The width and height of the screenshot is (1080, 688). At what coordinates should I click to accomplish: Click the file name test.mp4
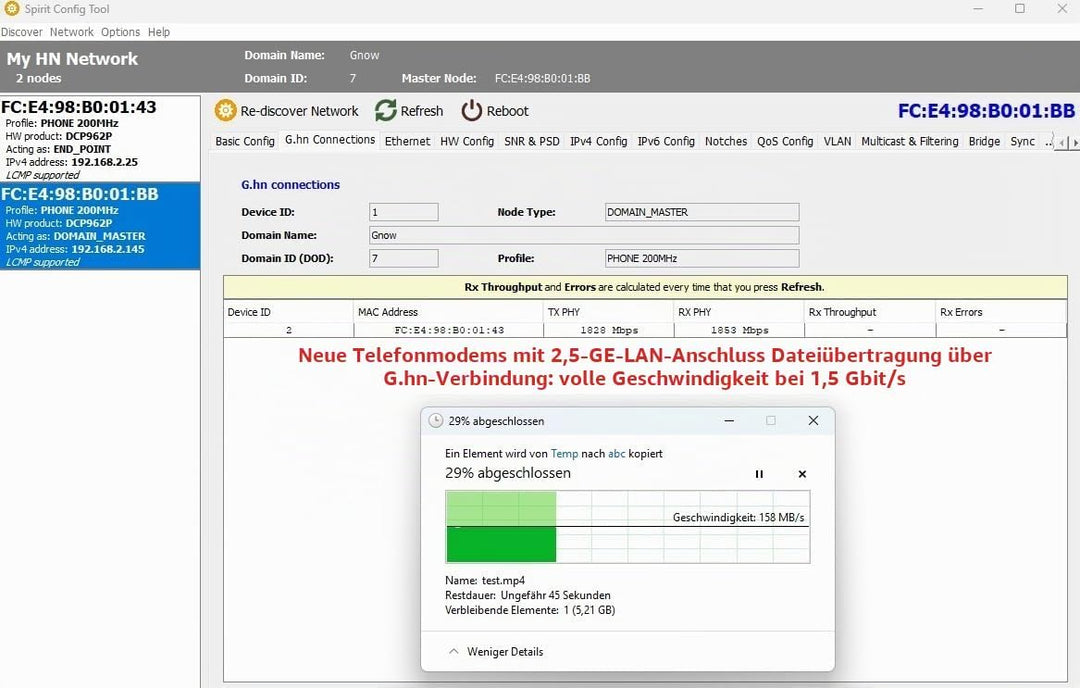(x=503, y=581)
